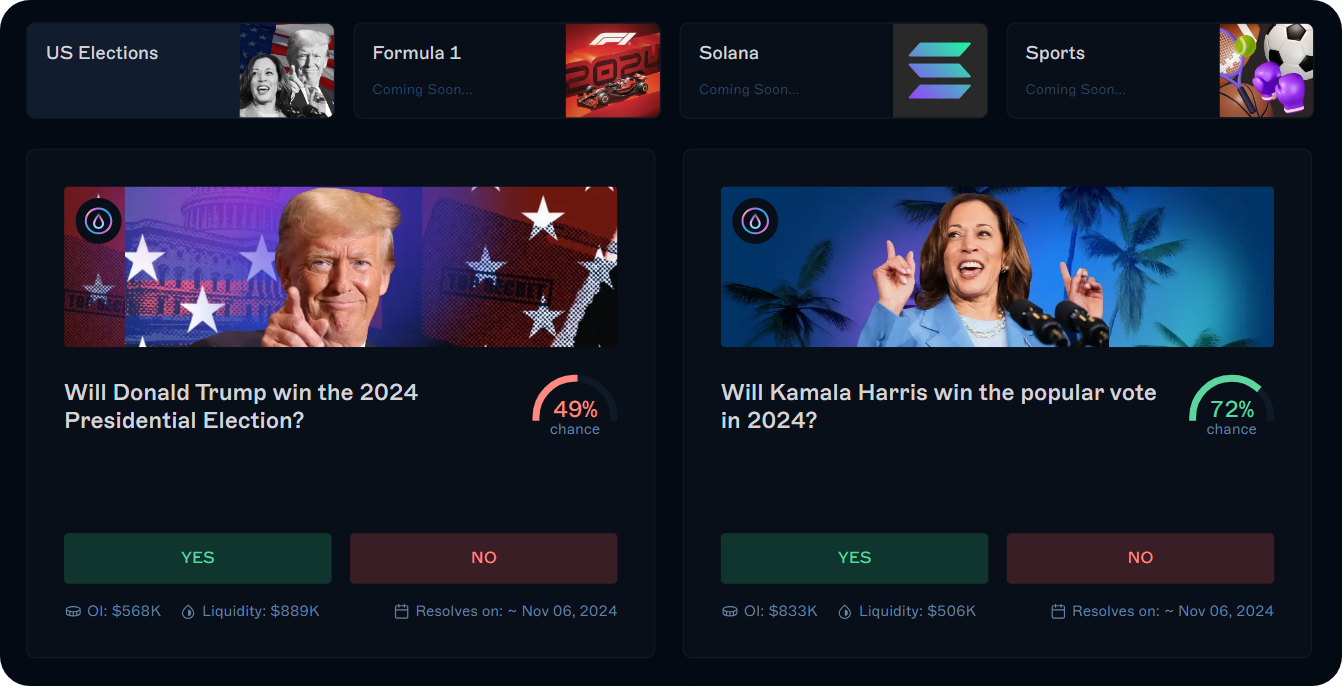The height and width of the screenshot is (686, 1342).
Task: Switch to the Solana category tab
Action: pyautogui.click(x=833, y=71)
